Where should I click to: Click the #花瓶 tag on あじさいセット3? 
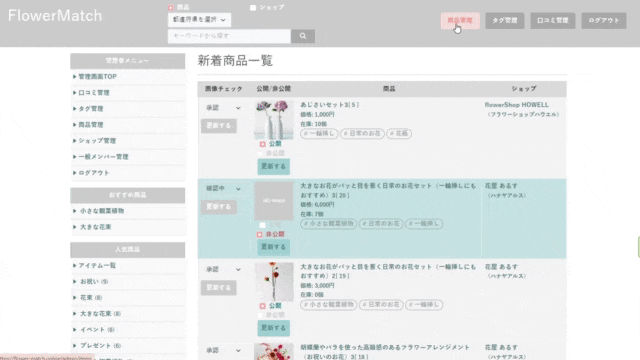pos(399,133)
